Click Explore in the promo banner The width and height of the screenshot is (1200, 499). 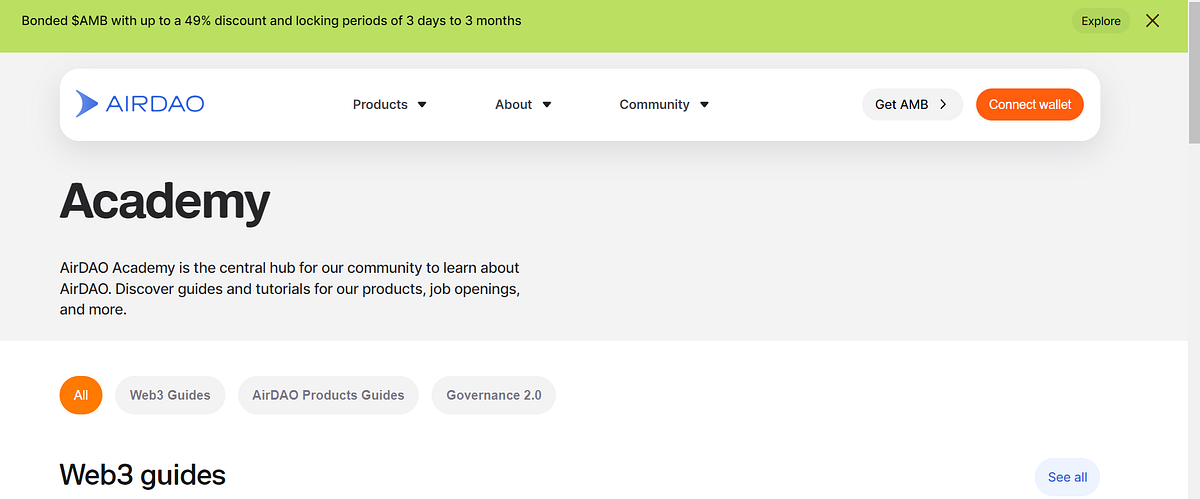[x=1101, y=21]
